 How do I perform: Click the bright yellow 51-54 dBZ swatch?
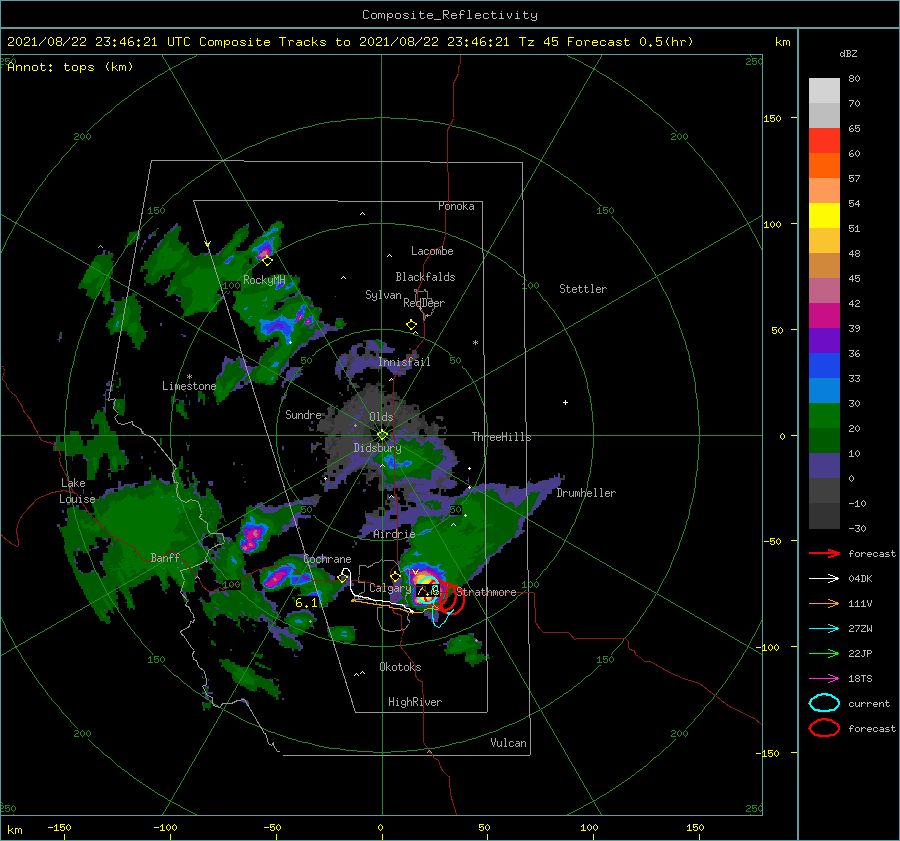[824, 216]
